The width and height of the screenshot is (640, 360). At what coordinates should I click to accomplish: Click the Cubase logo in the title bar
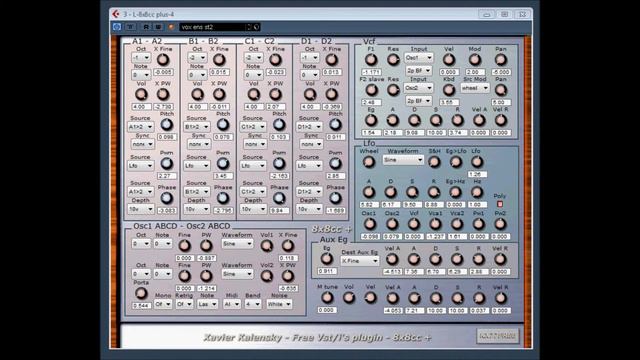point(116,14)
